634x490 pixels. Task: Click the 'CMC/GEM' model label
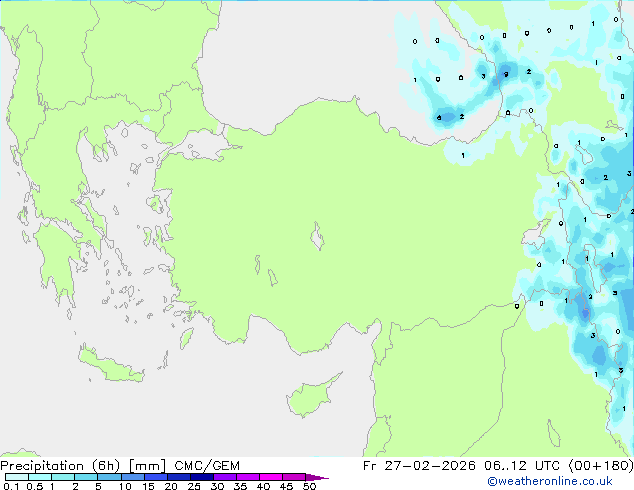click(x=207, y=466)
